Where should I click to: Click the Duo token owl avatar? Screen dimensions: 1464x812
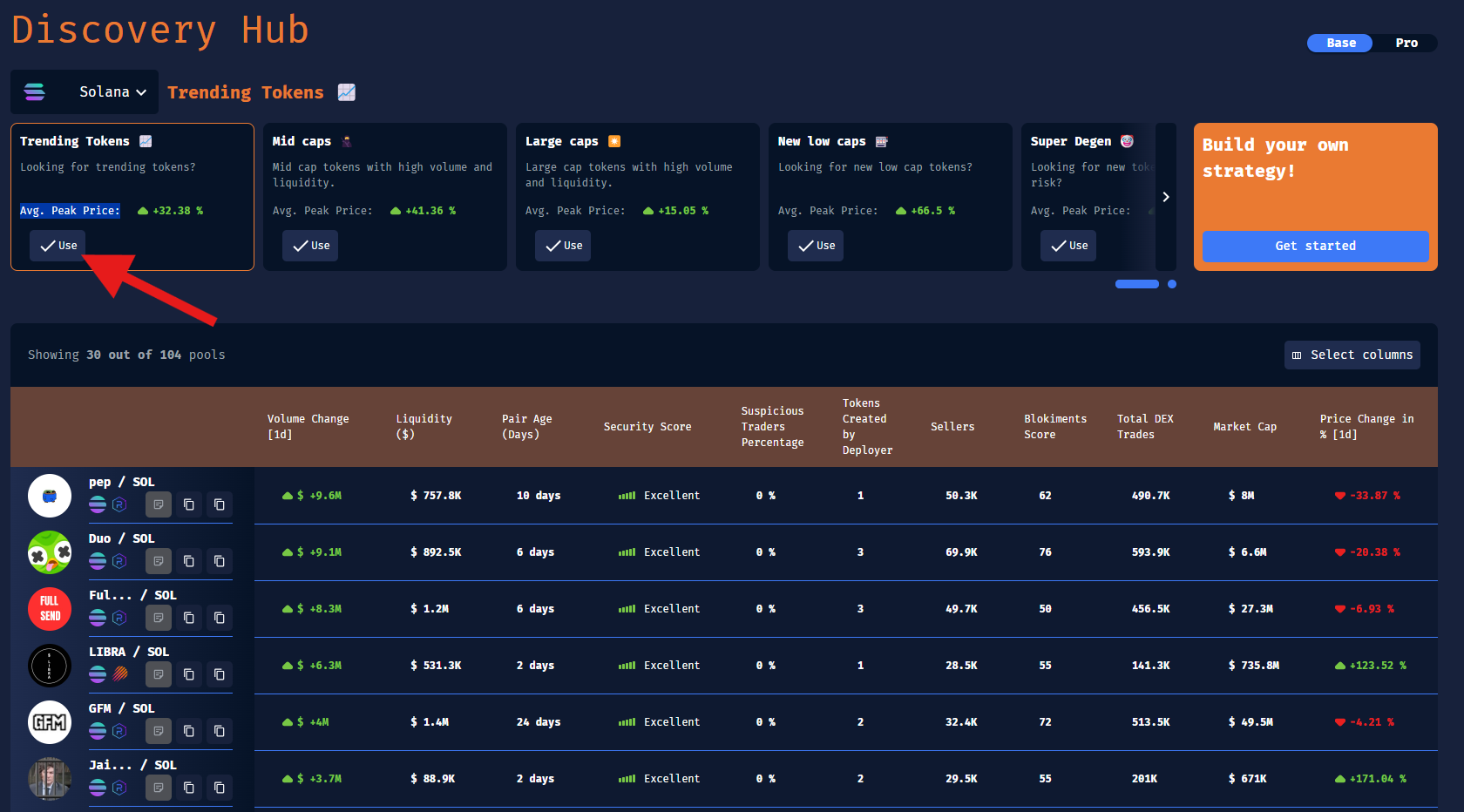pyautogui.click(x=50, y=552)
